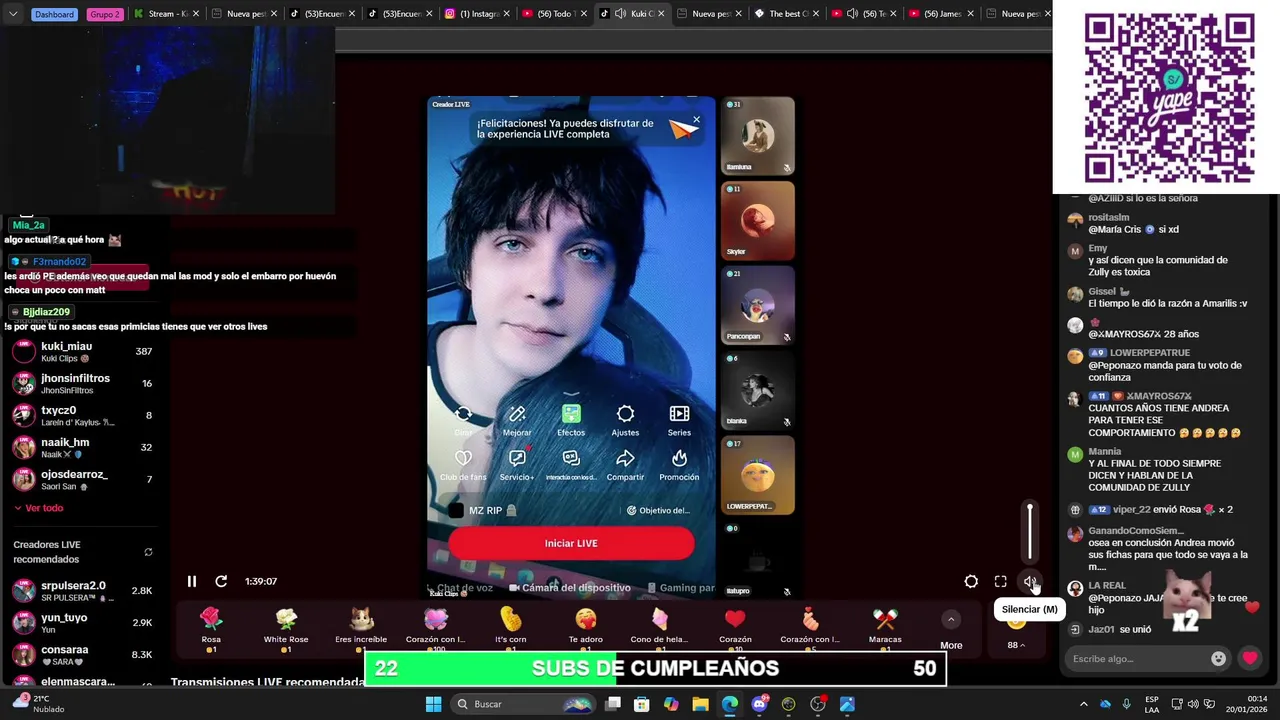Viewport: 1280px width, 720px height.
Task: Open the Servicio+ icon
Action: (517, 465)
